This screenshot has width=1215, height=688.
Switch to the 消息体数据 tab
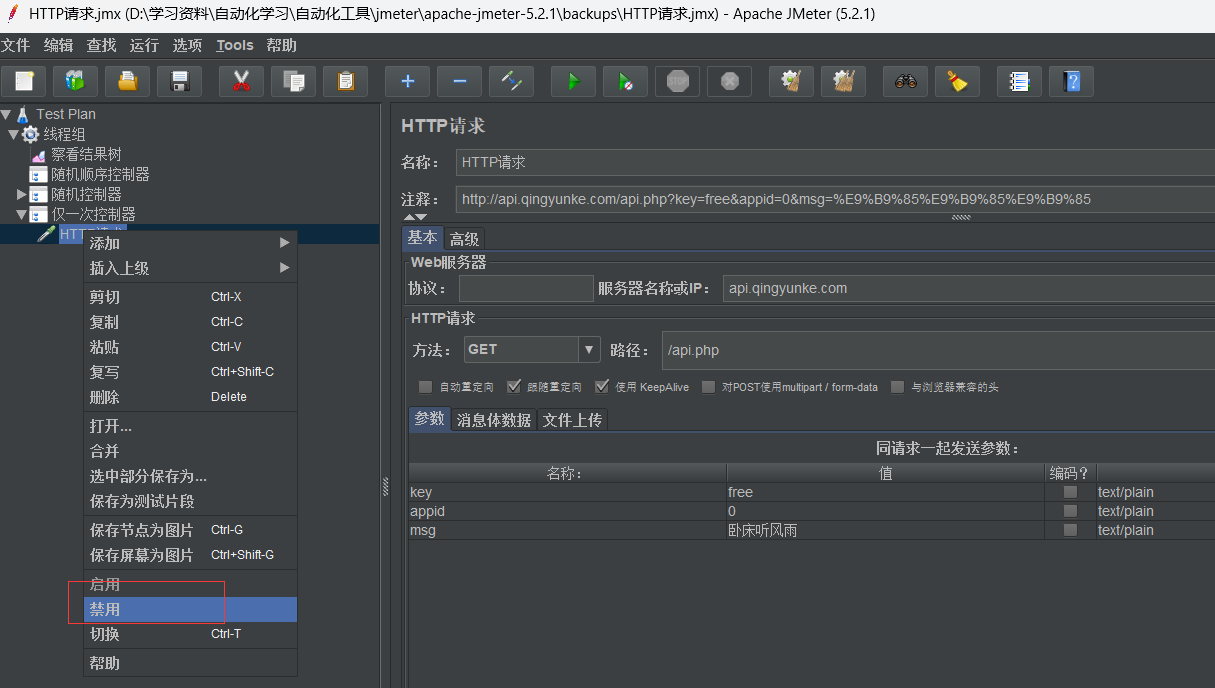[x=494, y=420]
